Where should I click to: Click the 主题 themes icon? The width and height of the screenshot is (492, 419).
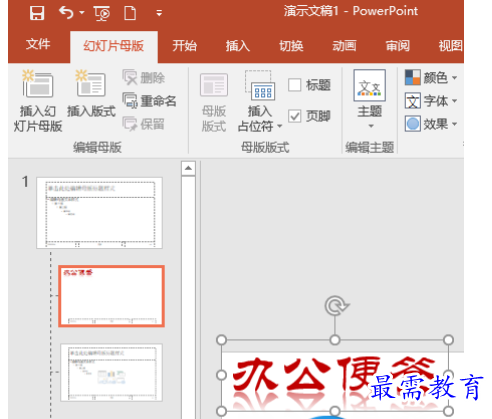370,85
